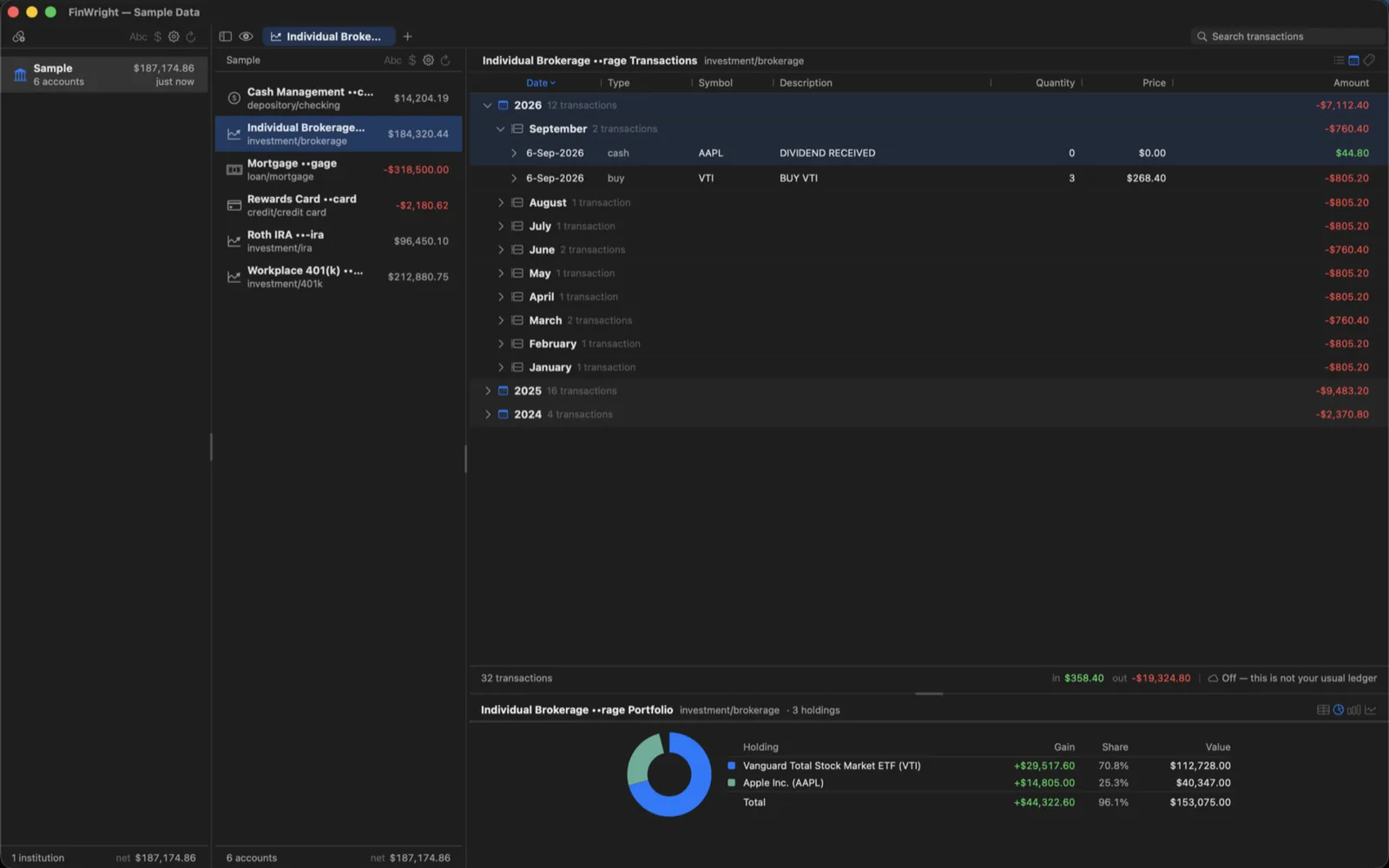Click the splitter handle above Portfolio panel
1389x868 pixels.
[929, 694]
